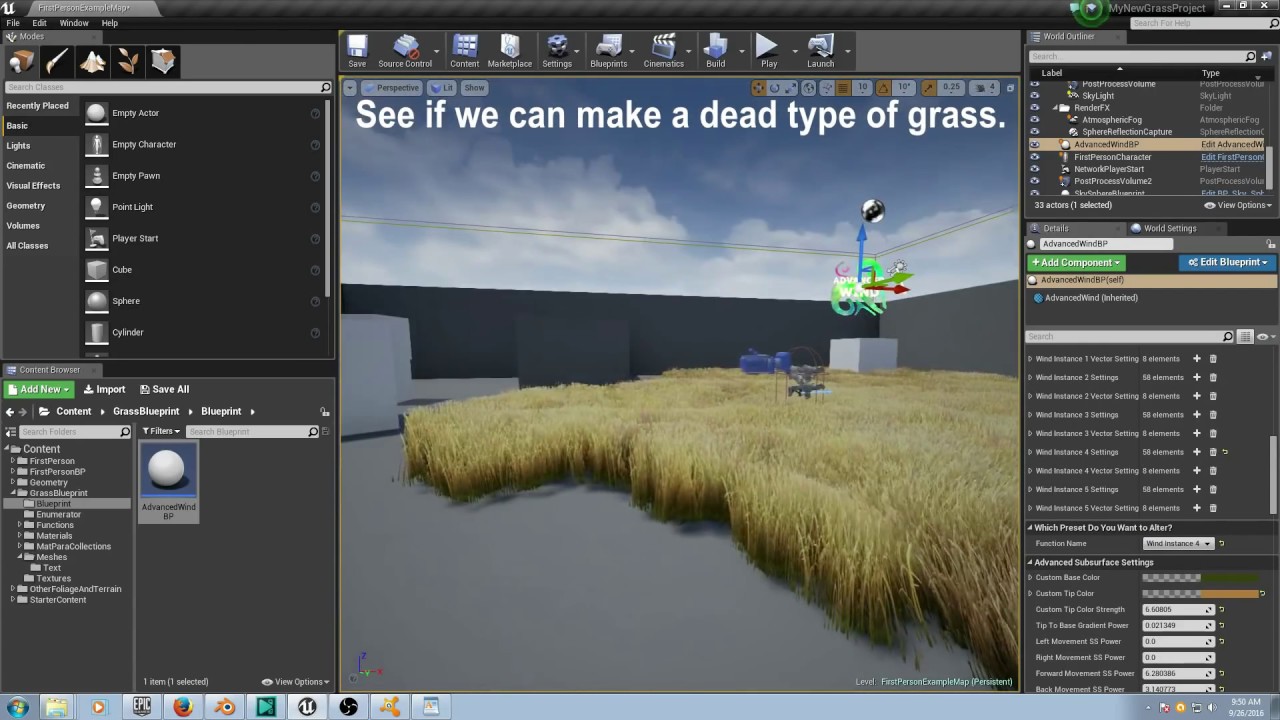The image size is (1280, 720).
Task: Toggle visibility of NetworkPlayerStart in outliner
Action: pyautogui.click(x=1035, y=169)
